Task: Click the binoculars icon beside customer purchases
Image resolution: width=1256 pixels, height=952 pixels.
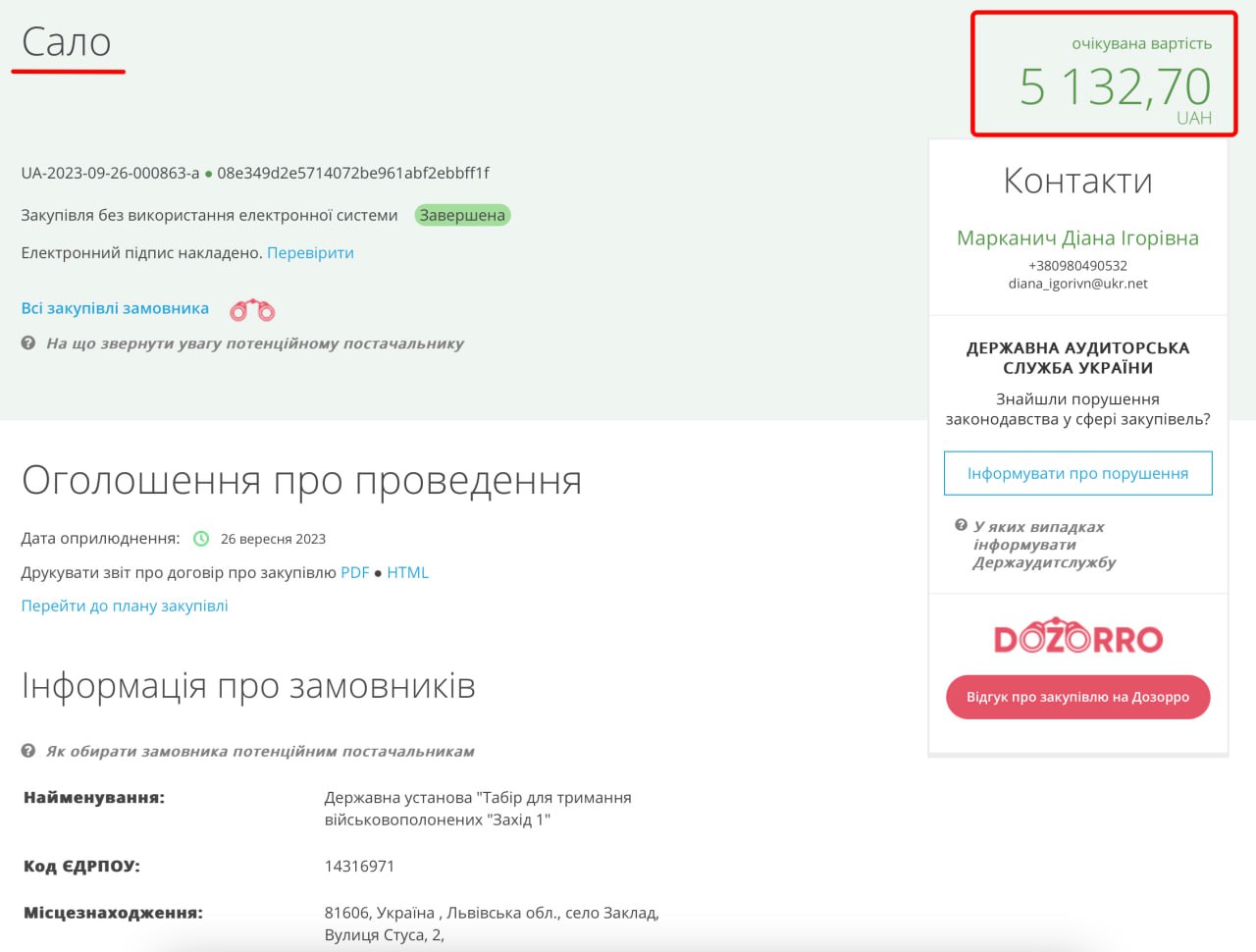Action: pyautogui.click(x=252, y=310)
